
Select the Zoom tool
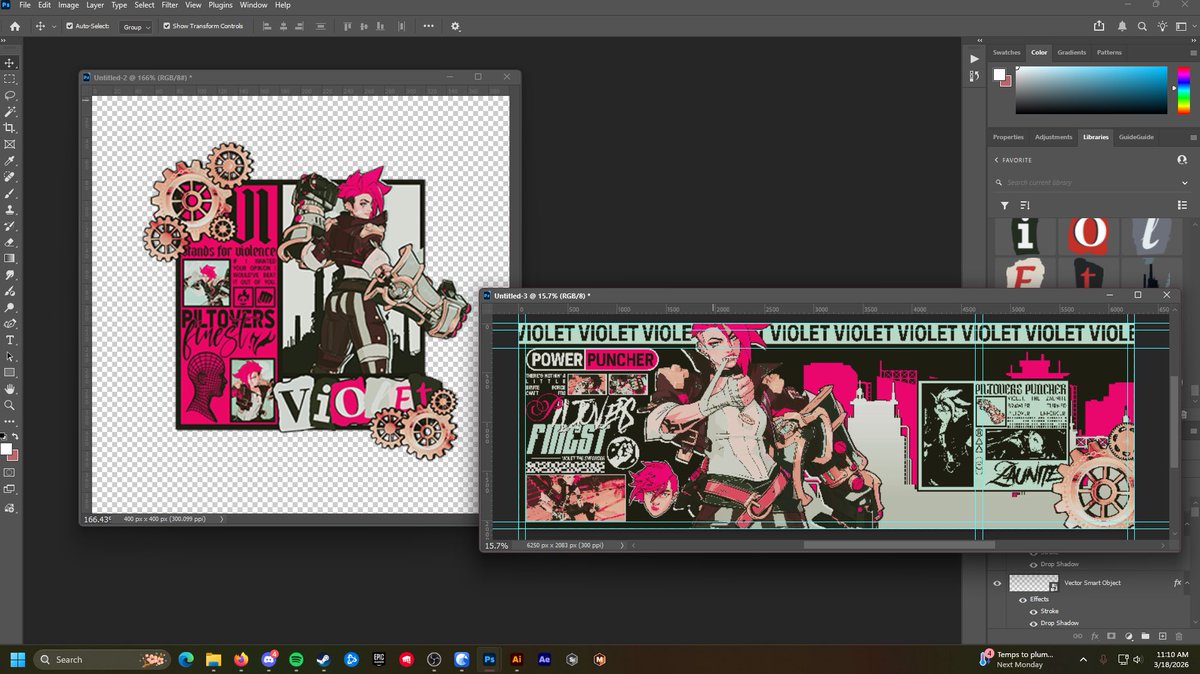click(x=10, y=405)
